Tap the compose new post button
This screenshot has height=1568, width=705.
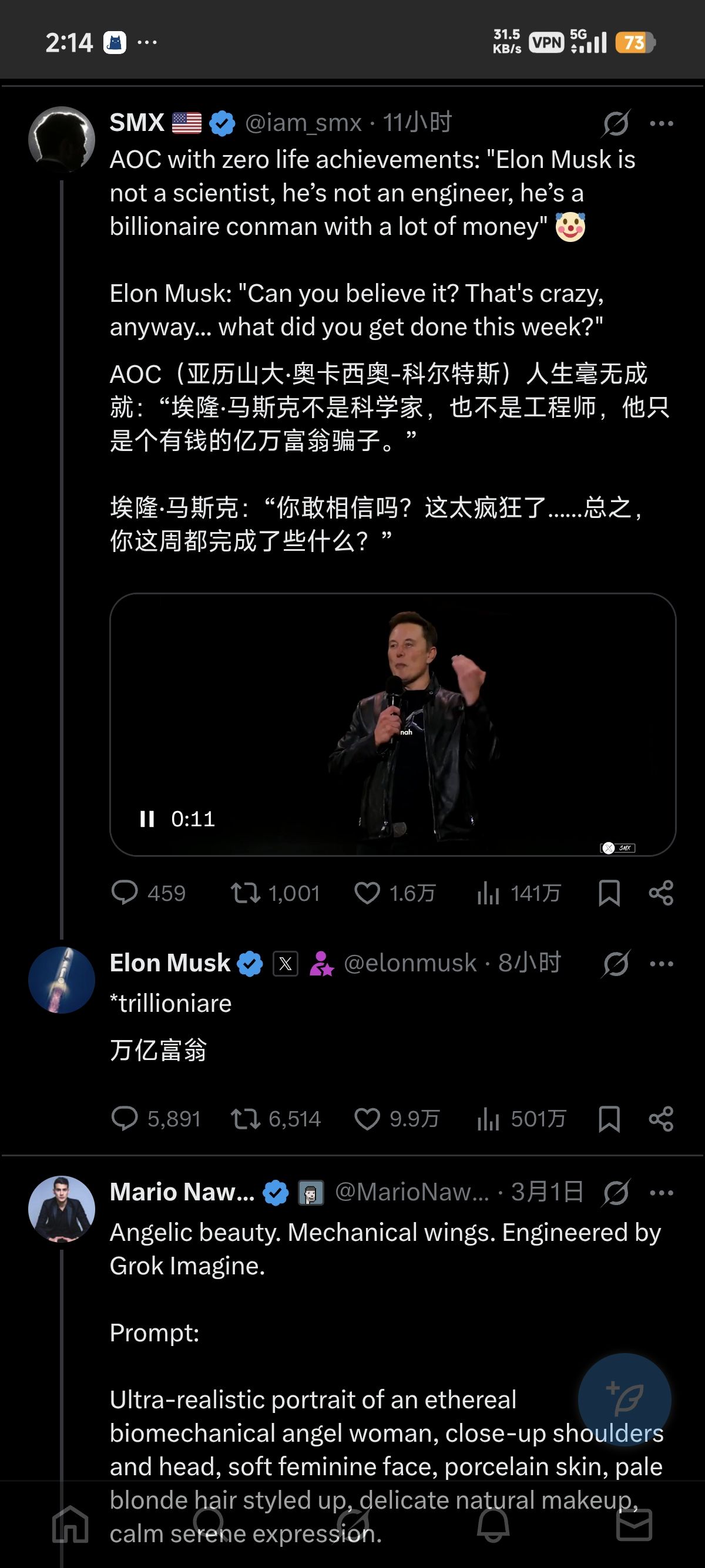pyautogui.click(x=624, y=1400)
